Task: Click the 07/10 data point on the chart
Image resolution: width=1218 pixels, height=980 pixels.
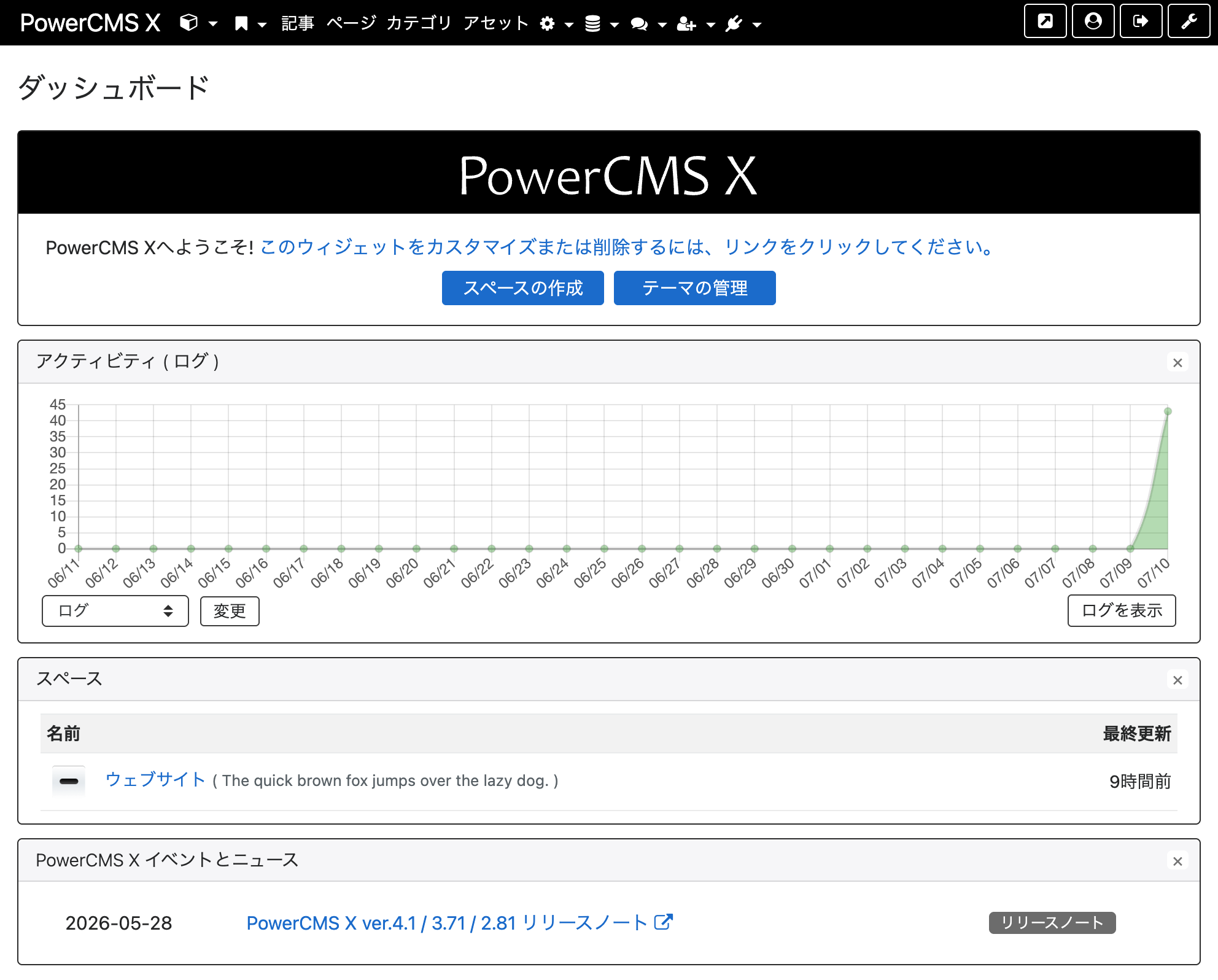Action: tap(1168, 411)
